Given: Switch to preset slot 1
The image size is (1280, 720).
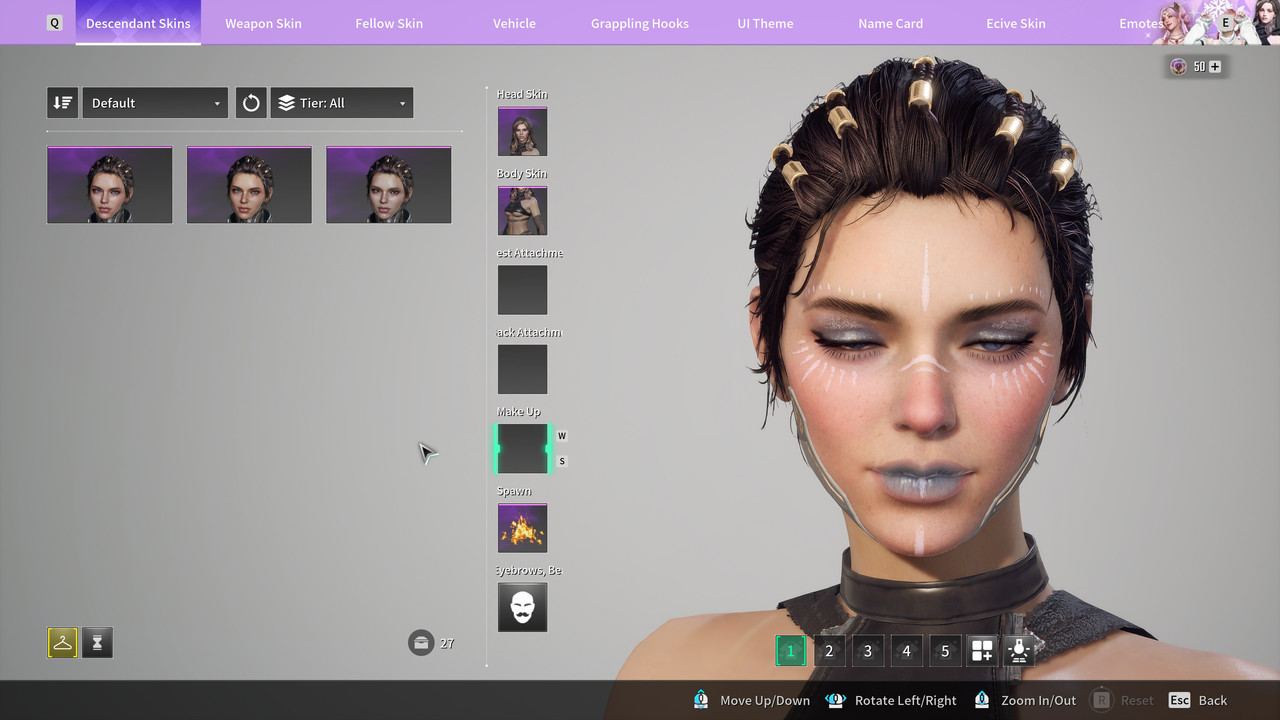Looking at the screenshot, I should (790, 651).
